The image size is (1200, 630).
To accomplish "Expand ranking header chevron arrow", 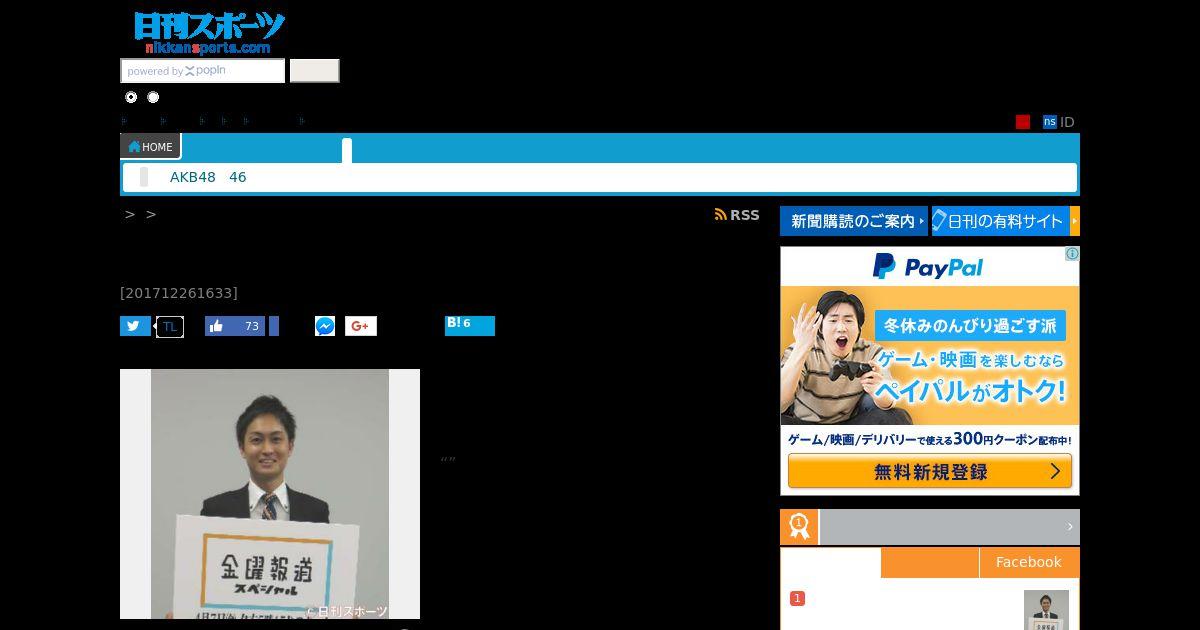I will [1070, 527].
